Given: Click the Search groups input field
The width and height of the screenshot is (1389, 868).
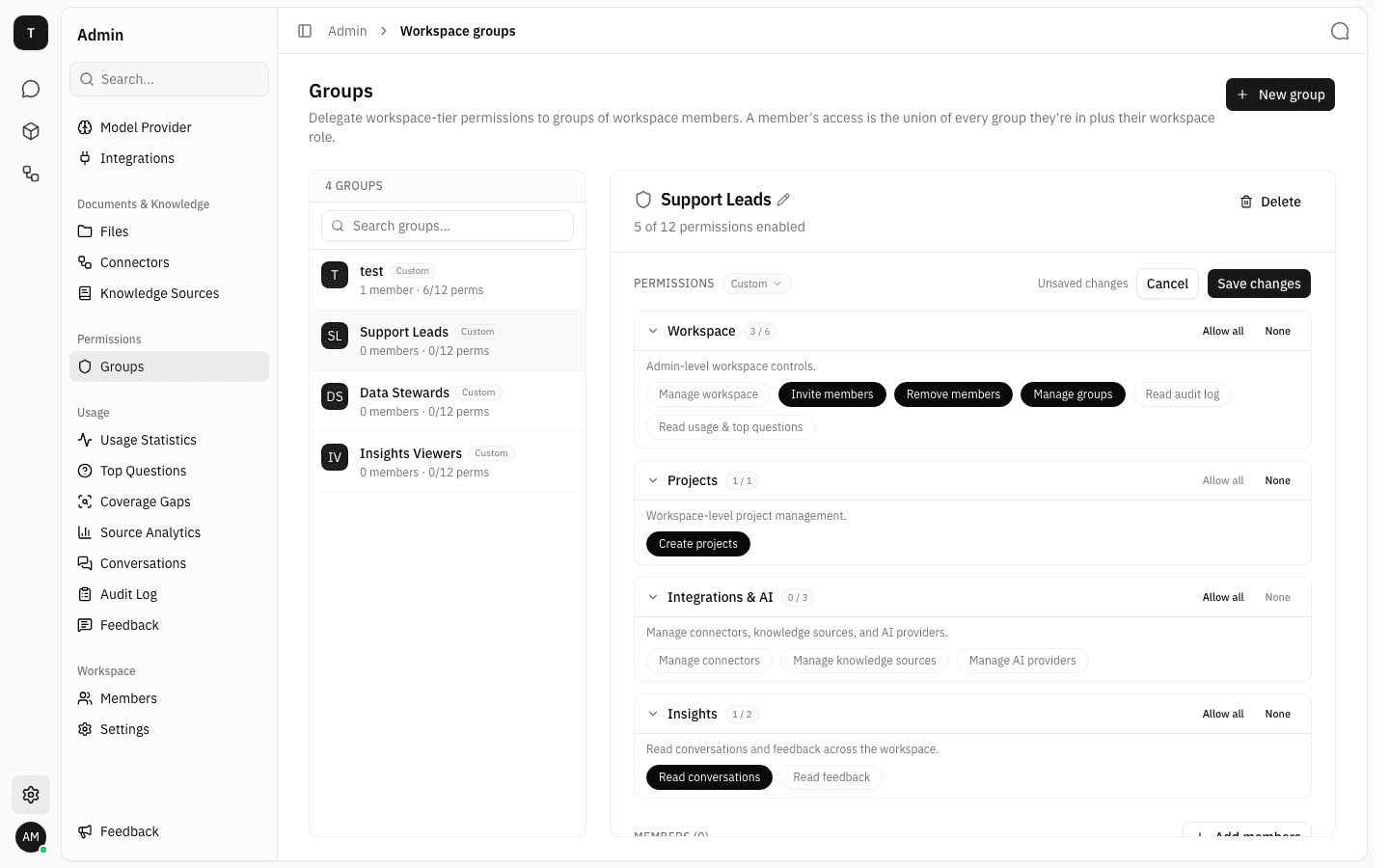Looking at the screenshot, I should (448, 226).
